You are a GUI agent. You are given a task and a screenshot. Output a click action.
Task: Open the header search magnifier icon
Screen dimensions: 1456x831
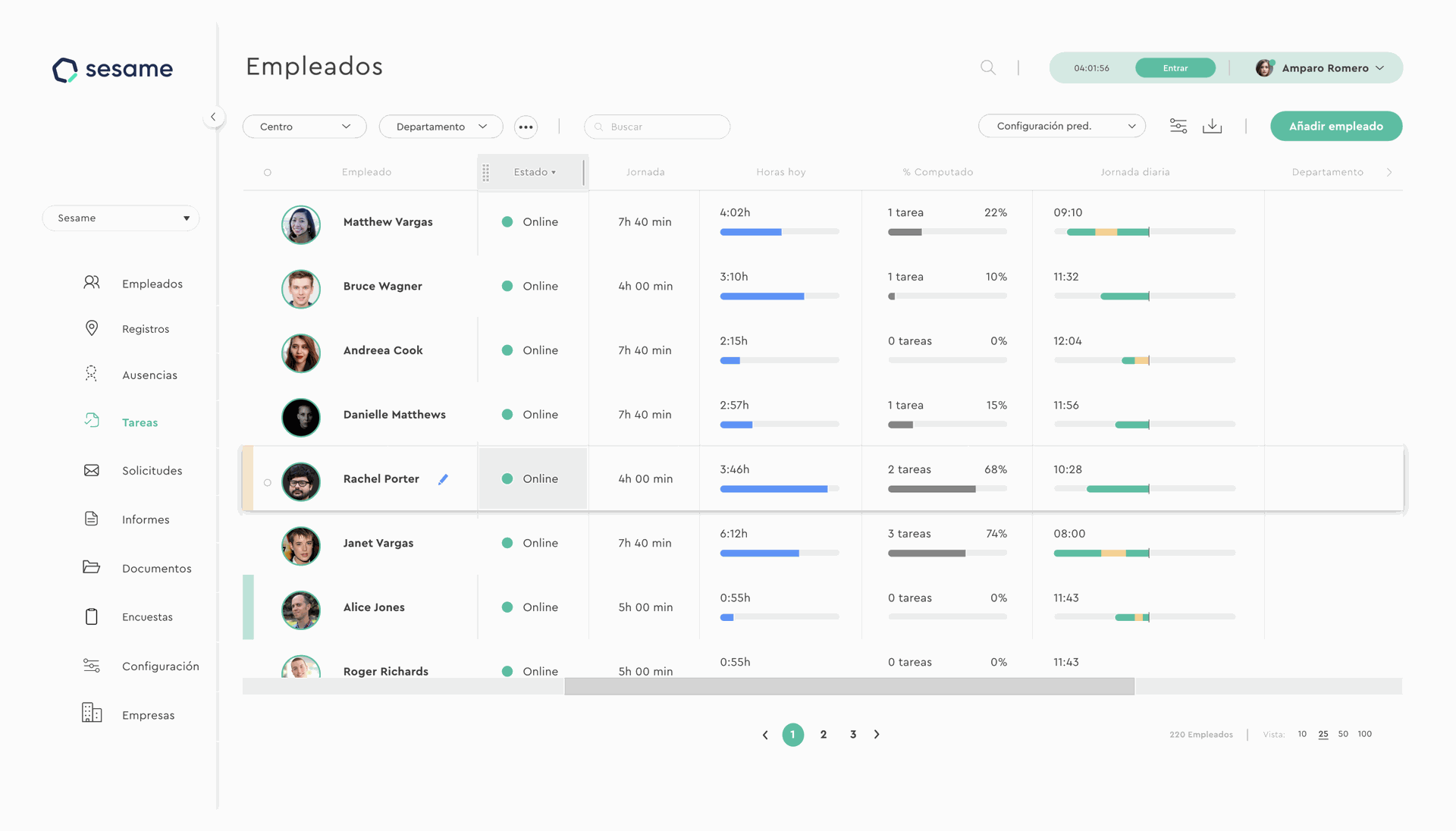tap(987, 67)
